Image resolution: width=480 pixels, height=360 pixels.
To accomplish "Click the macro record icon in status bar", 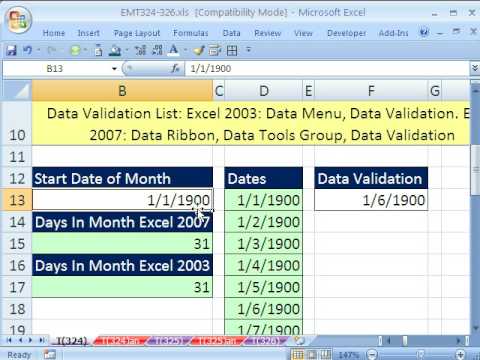I will (50, 355).
